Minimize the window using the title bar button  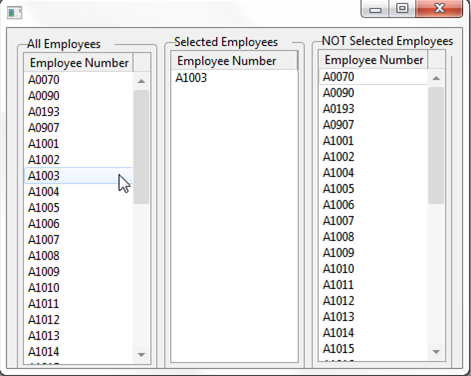(375, 9)
